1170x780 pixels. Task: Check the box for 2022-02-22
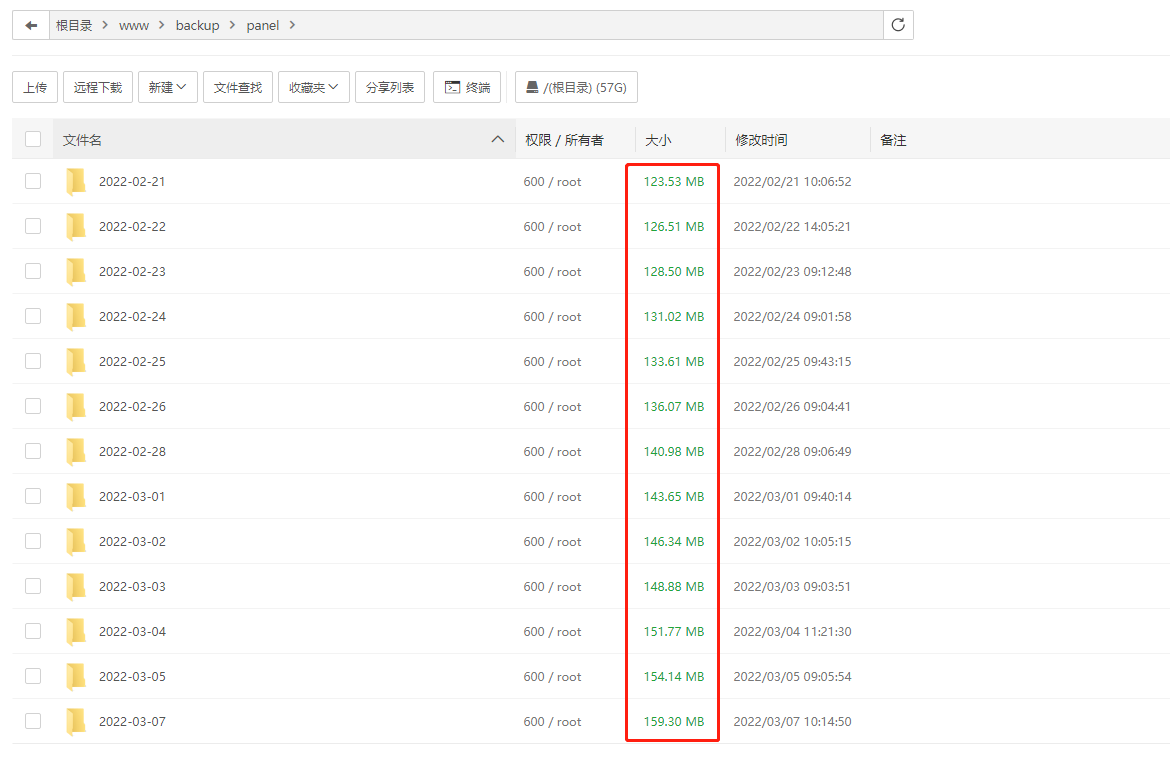pos(33,226)
